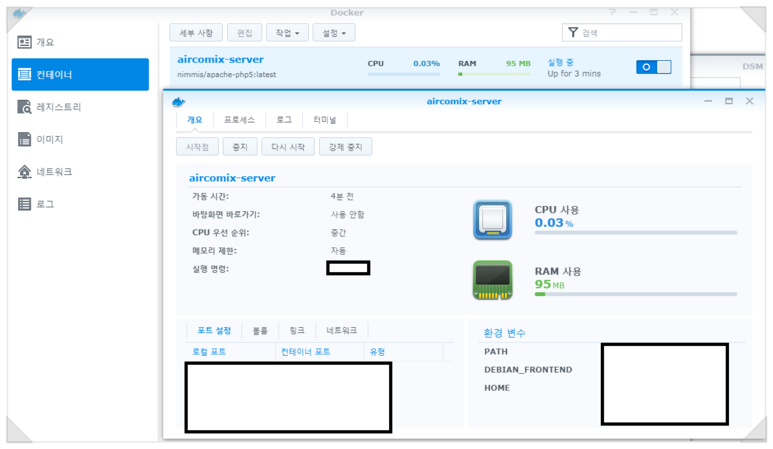Click the HOME environment variable row
Screen dimensions: 773x449
pyautogui.click(x=497, y=388)
